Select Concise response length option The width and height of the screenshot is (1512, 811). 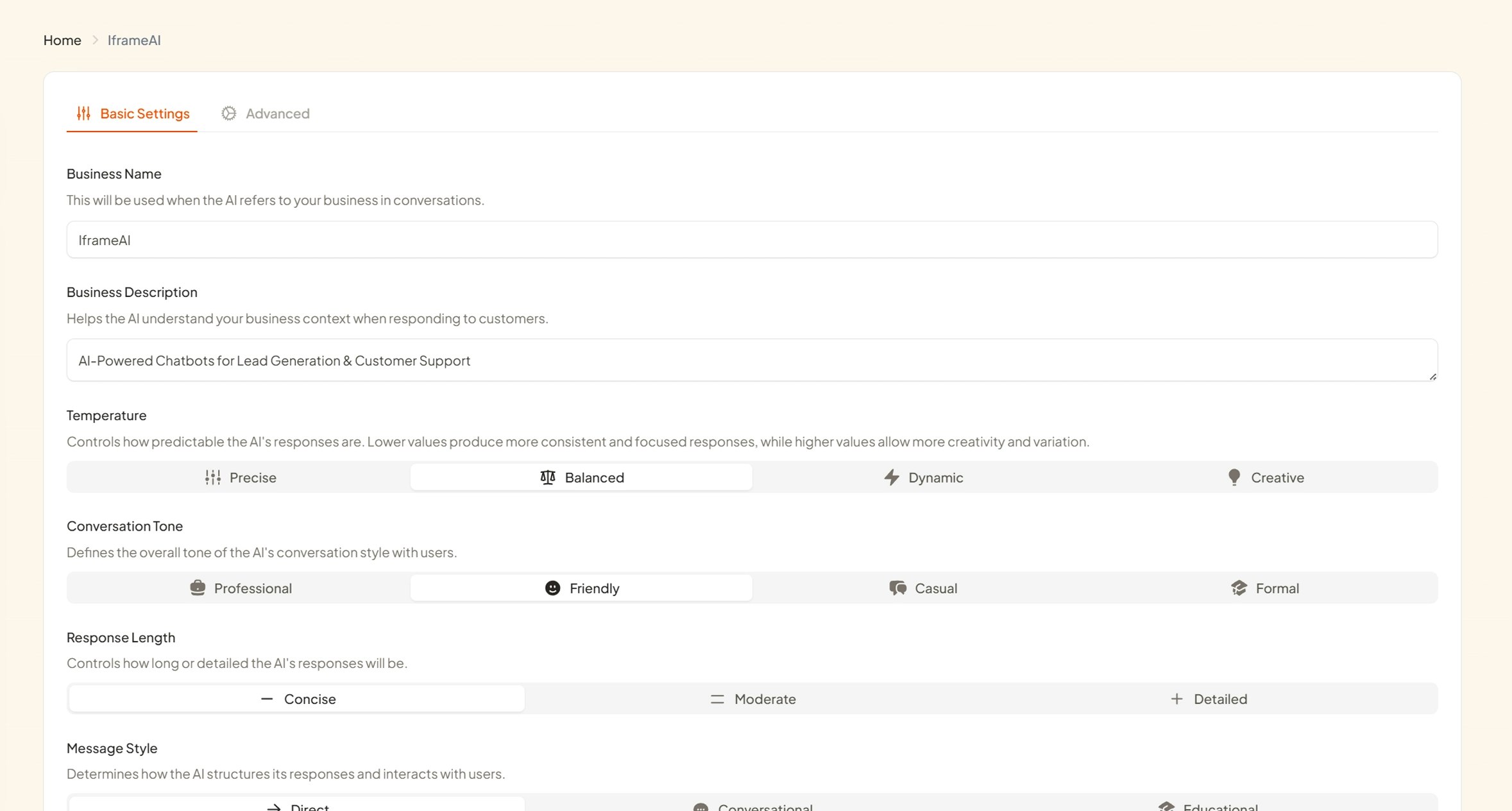[297, 699]
